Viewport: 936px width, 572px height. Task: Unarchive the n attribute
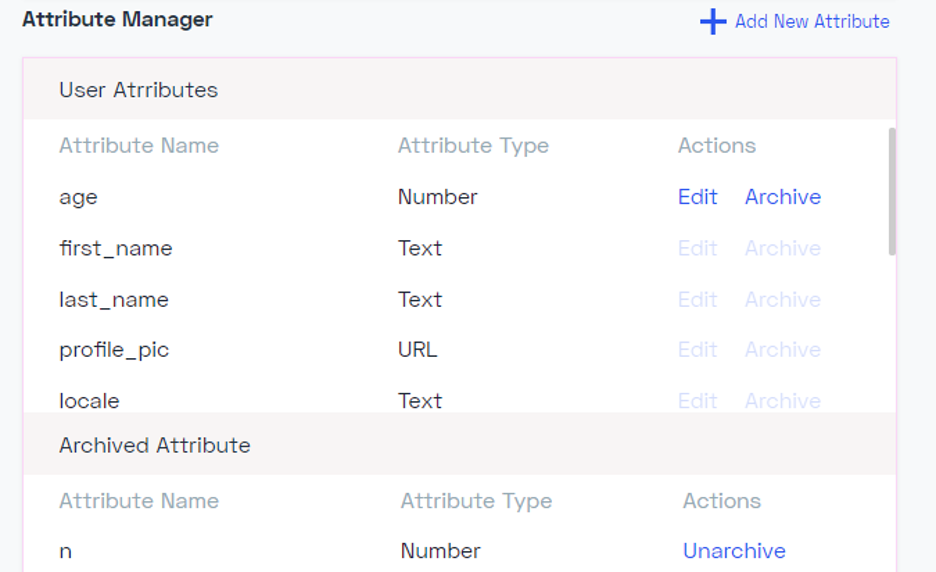pos(734,551)
